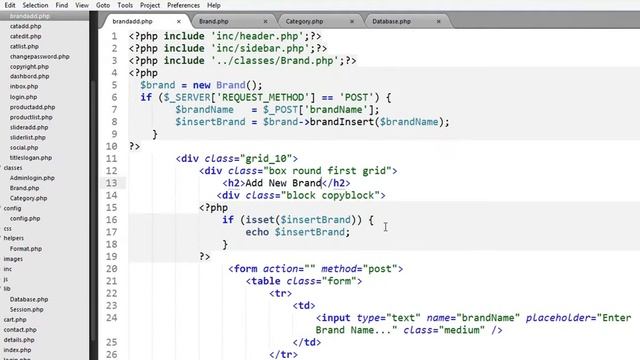Open sliderlist.php from the sidebar
640x360 pixels.
(x=28, y=138)
